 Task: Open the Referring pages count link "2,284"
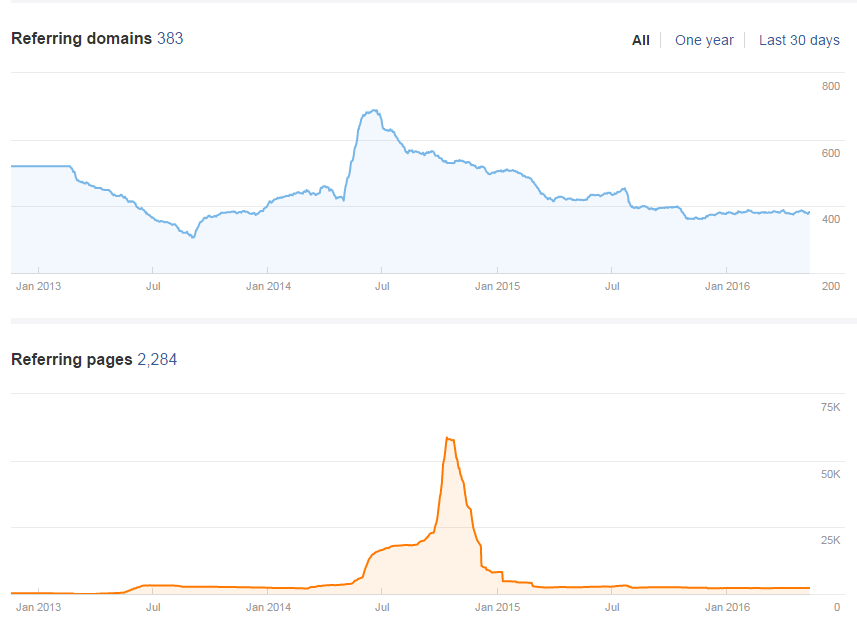tap(159, 359)
